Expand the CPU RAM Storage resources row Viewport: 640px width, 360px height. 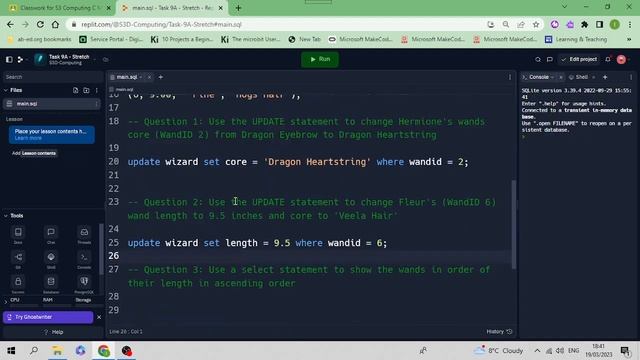click(6, 302)
